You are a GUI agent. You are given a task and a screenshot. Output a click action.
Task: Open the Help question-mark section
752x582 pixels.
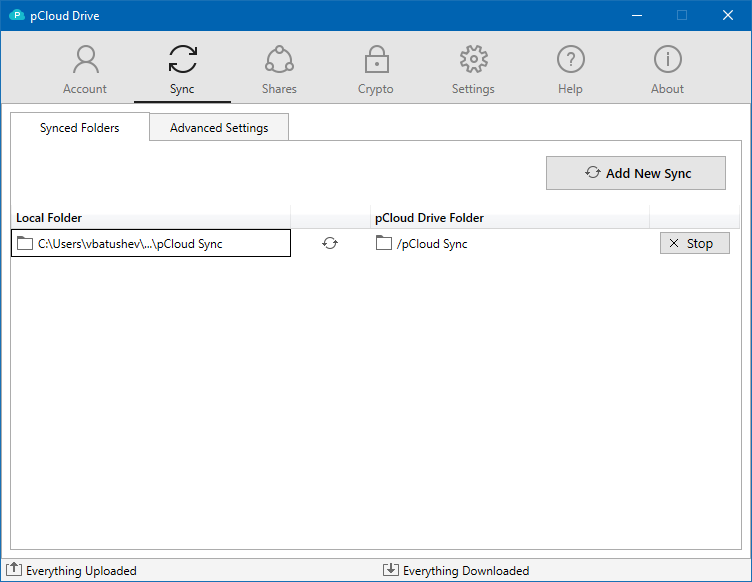pos(570,70)
